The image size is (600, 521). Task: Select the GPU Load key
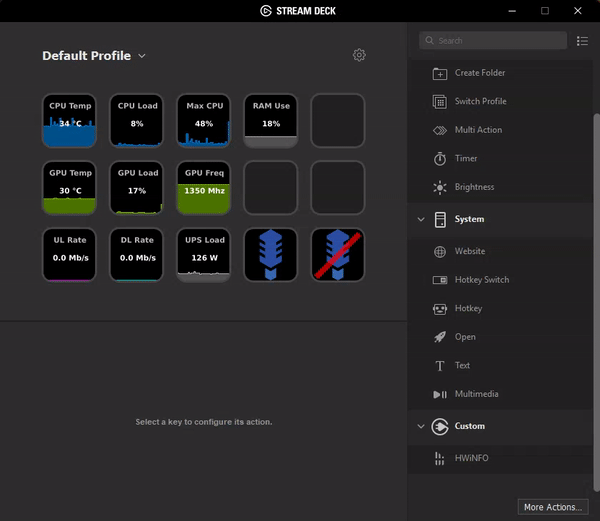(x=137, y=187)
